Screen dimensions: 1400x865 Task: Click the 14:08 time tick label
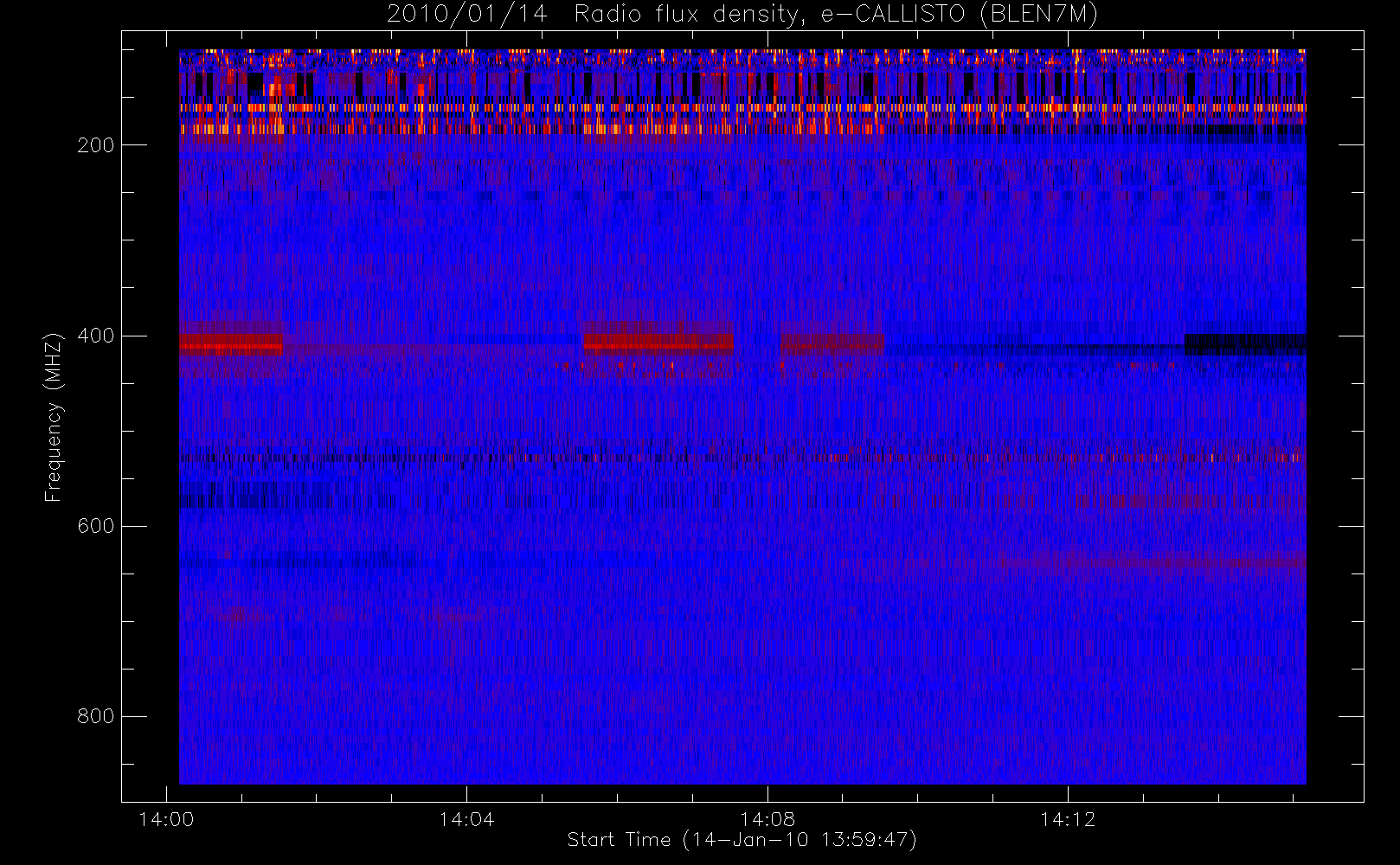[x=767, y=819]
